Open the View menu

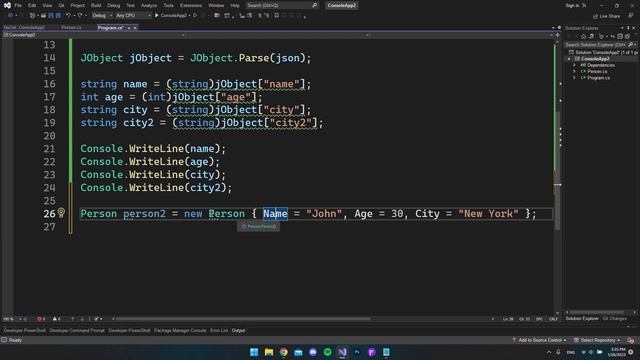pyautogui.click(x=47, y=6)
